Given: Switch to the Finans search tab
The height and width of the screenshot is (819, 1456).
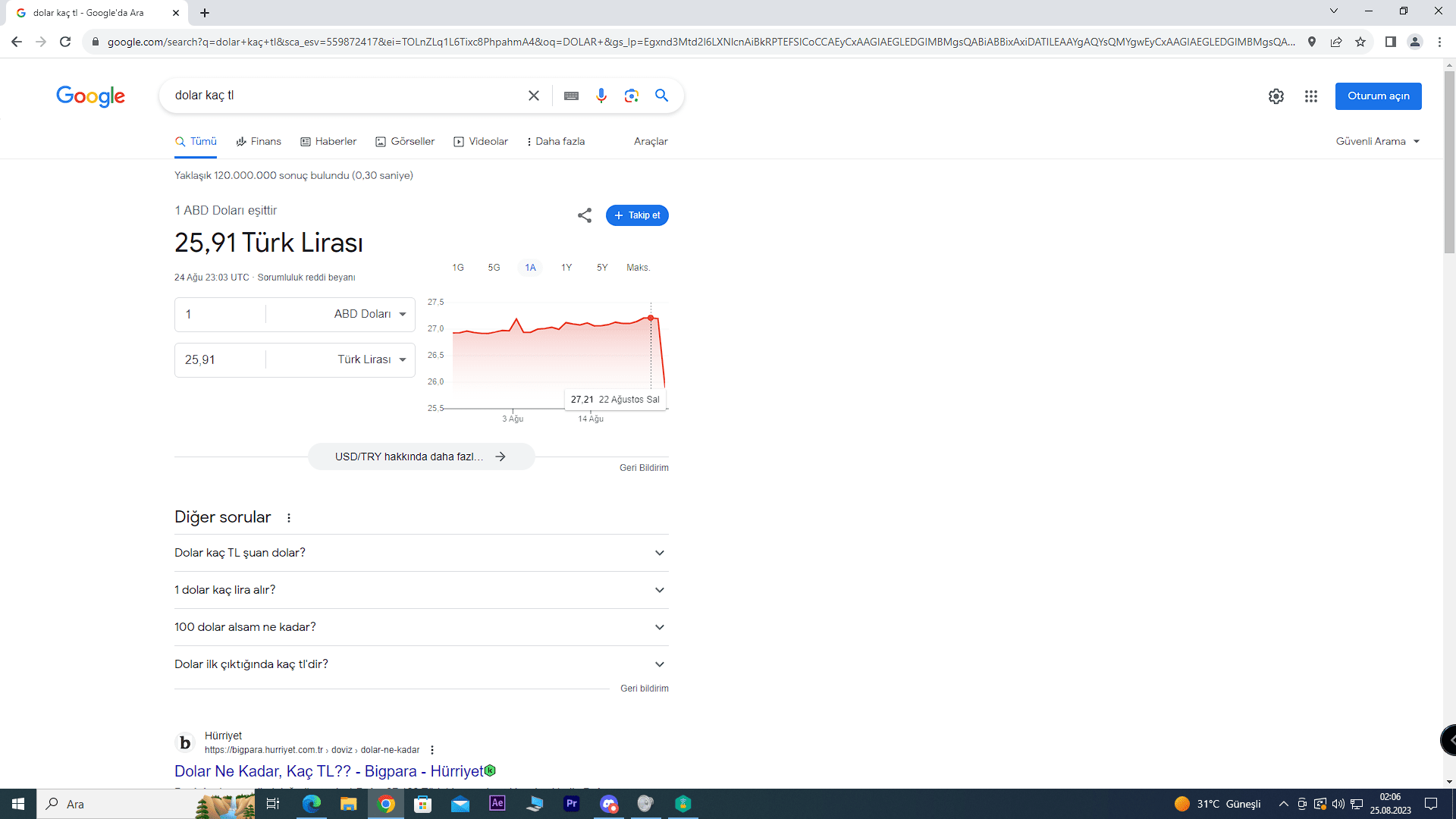Looking at the screenshot, I should 259,142.
